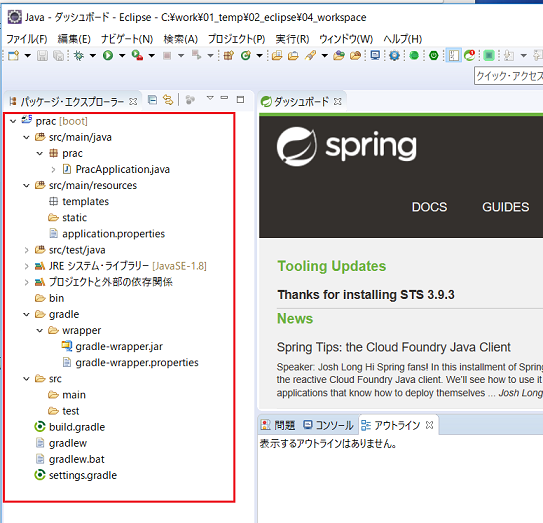Collapse All in Package Explorer
Screen dimensions: 543x523
pyautogui.click(x=152, y=100)
